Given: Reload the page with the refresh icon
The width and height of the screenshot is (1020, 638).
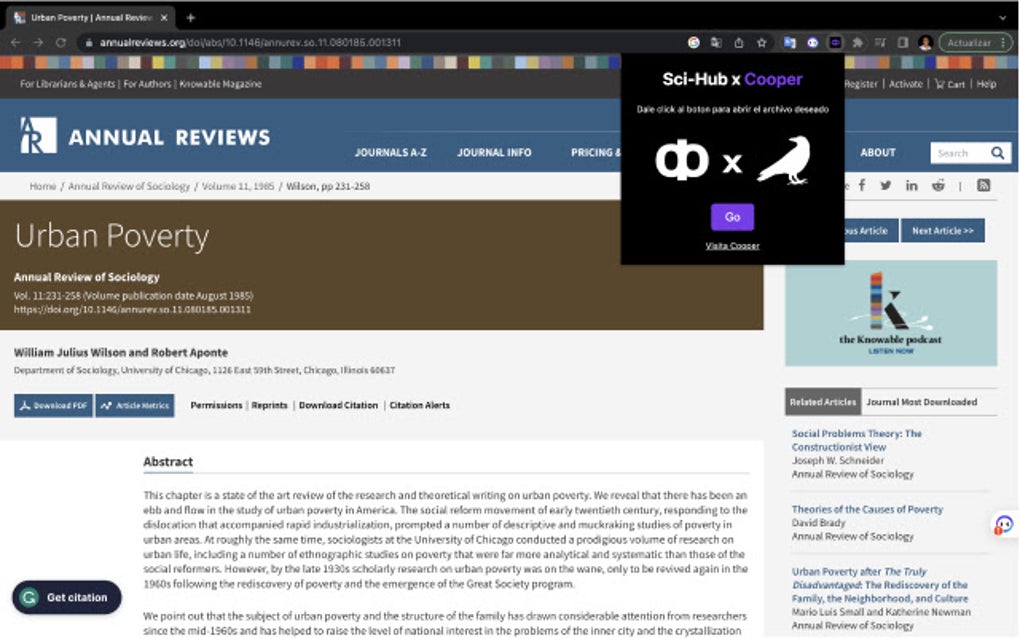Looking at the screenshot, I should 60,42.
